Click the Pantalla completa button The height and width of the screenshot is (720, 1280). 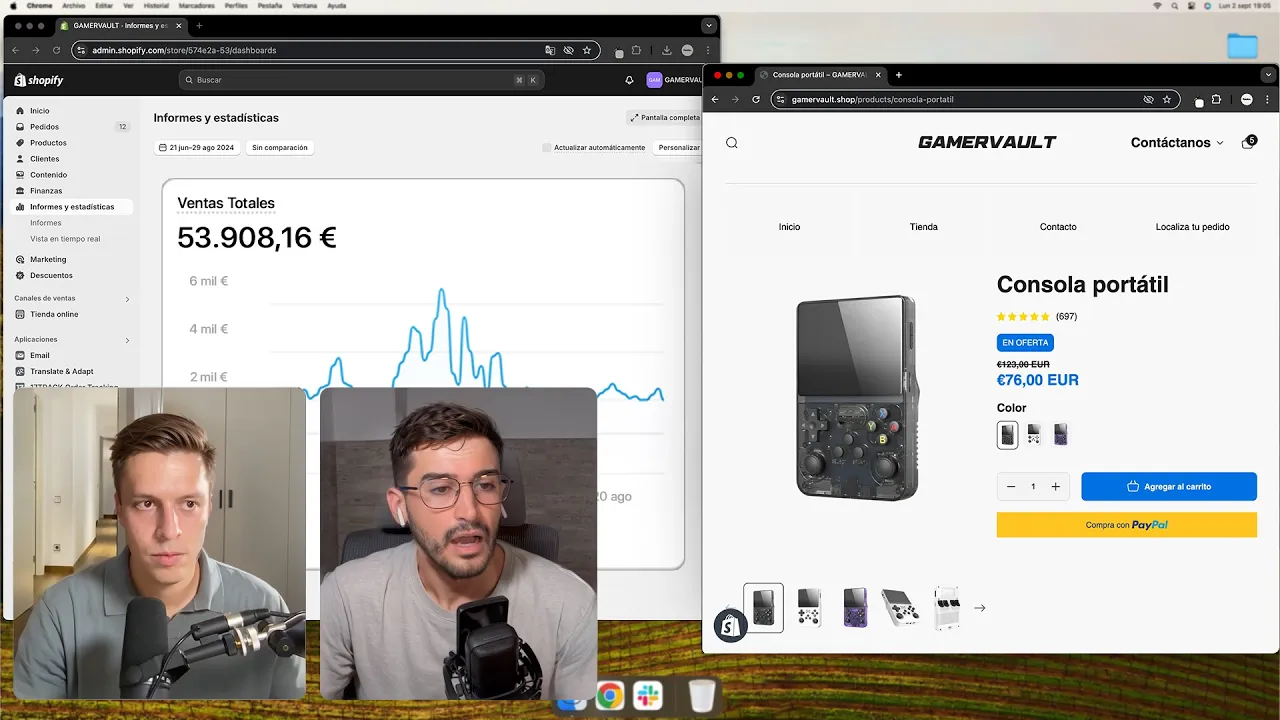point(665,118)
